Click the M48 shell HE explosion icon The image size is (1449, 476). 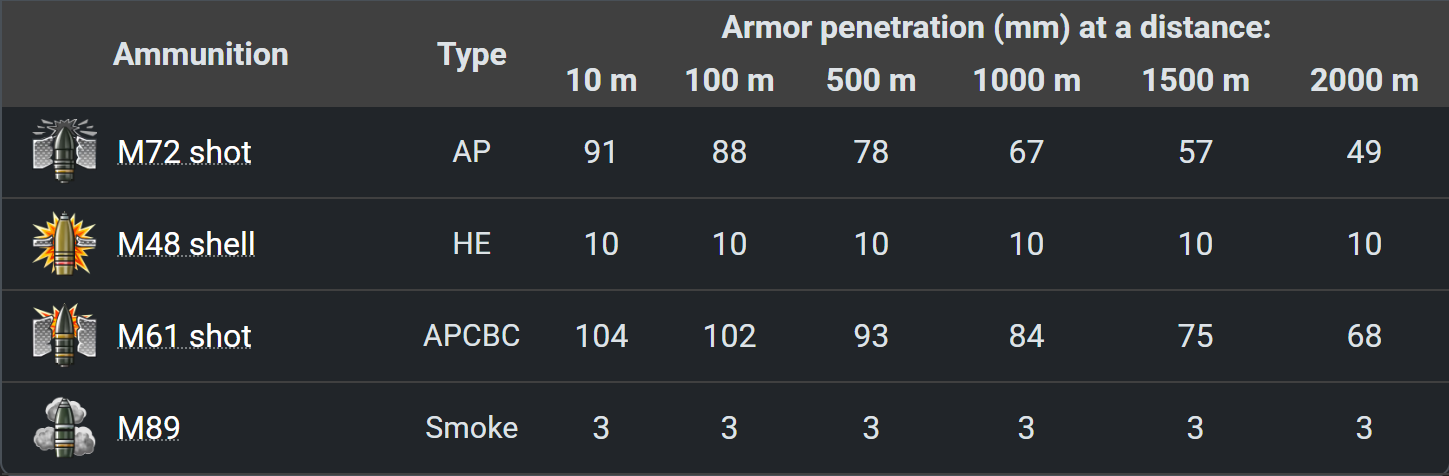pos(65,244)
